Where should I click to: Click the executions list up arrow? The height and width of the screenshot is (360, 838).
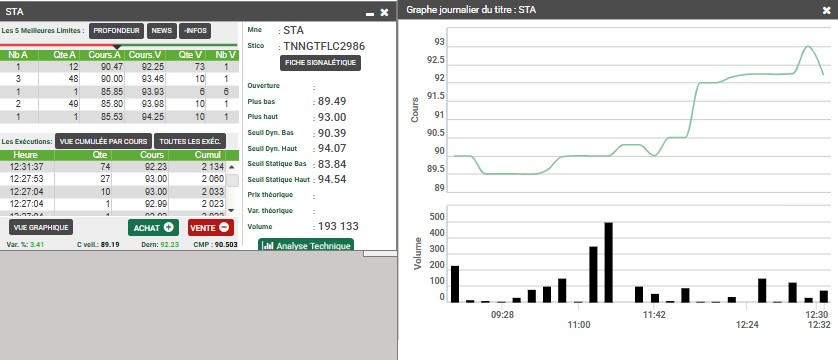(x=231, y=166)
